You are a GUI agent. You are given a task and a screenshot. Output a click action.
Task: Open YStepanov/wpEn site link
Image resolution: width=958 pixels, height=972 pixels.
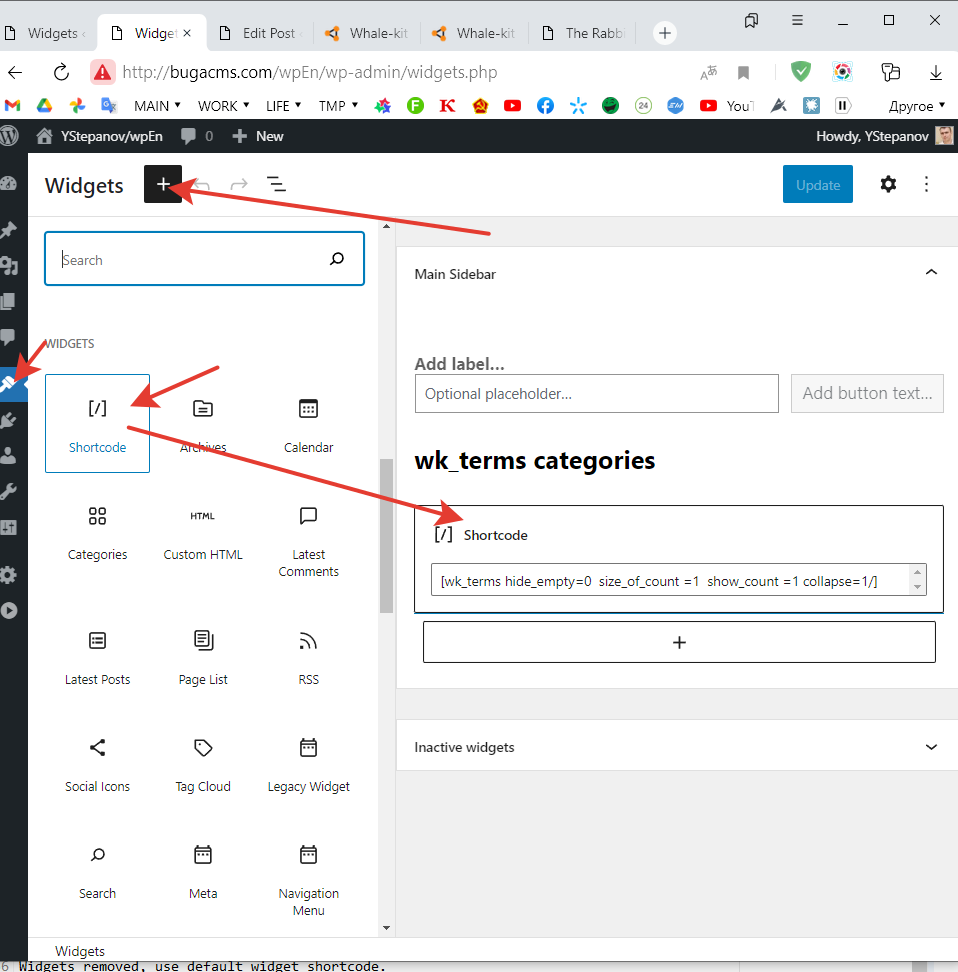[x=100, y=136]
